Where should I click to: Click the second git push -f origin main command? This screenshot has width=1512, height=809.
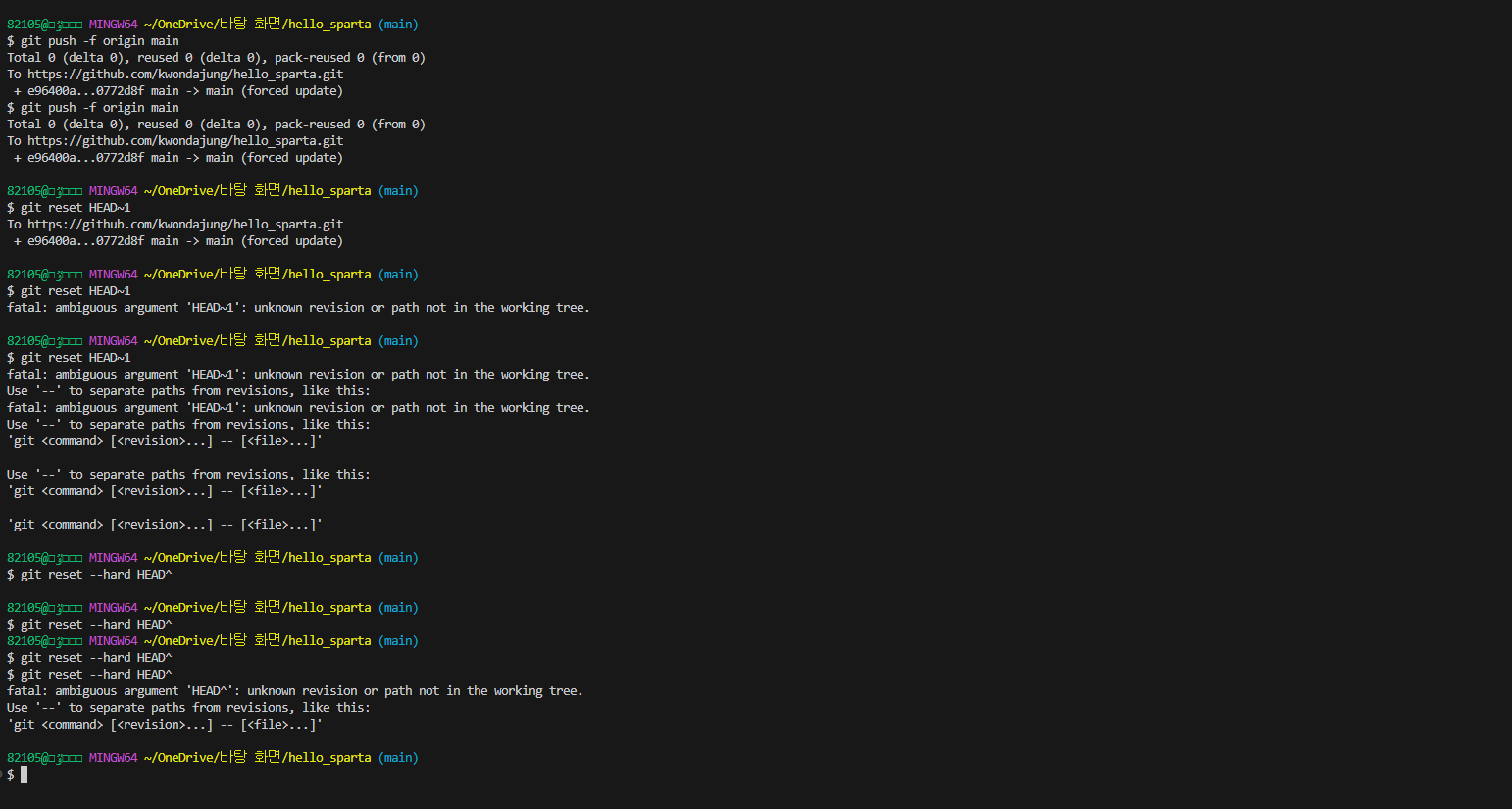[100, 108]
